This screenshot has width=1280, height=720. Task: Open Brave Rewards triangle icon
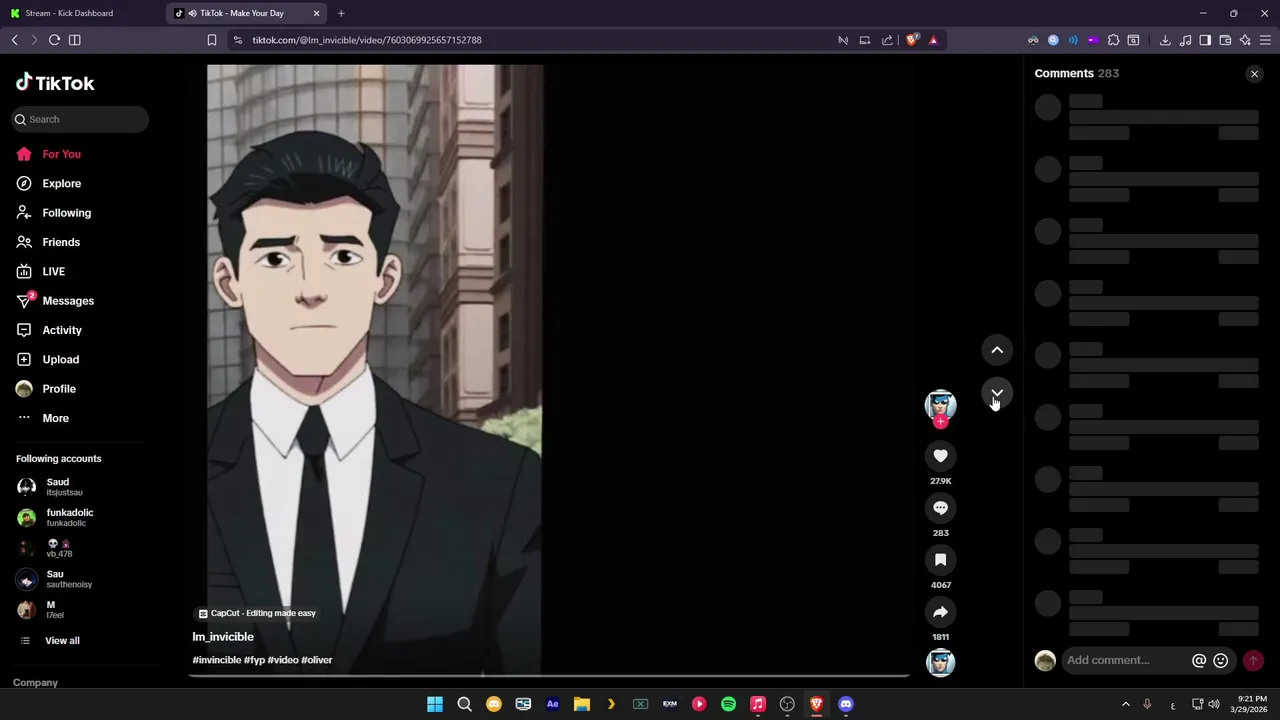(x=933, y=40)
